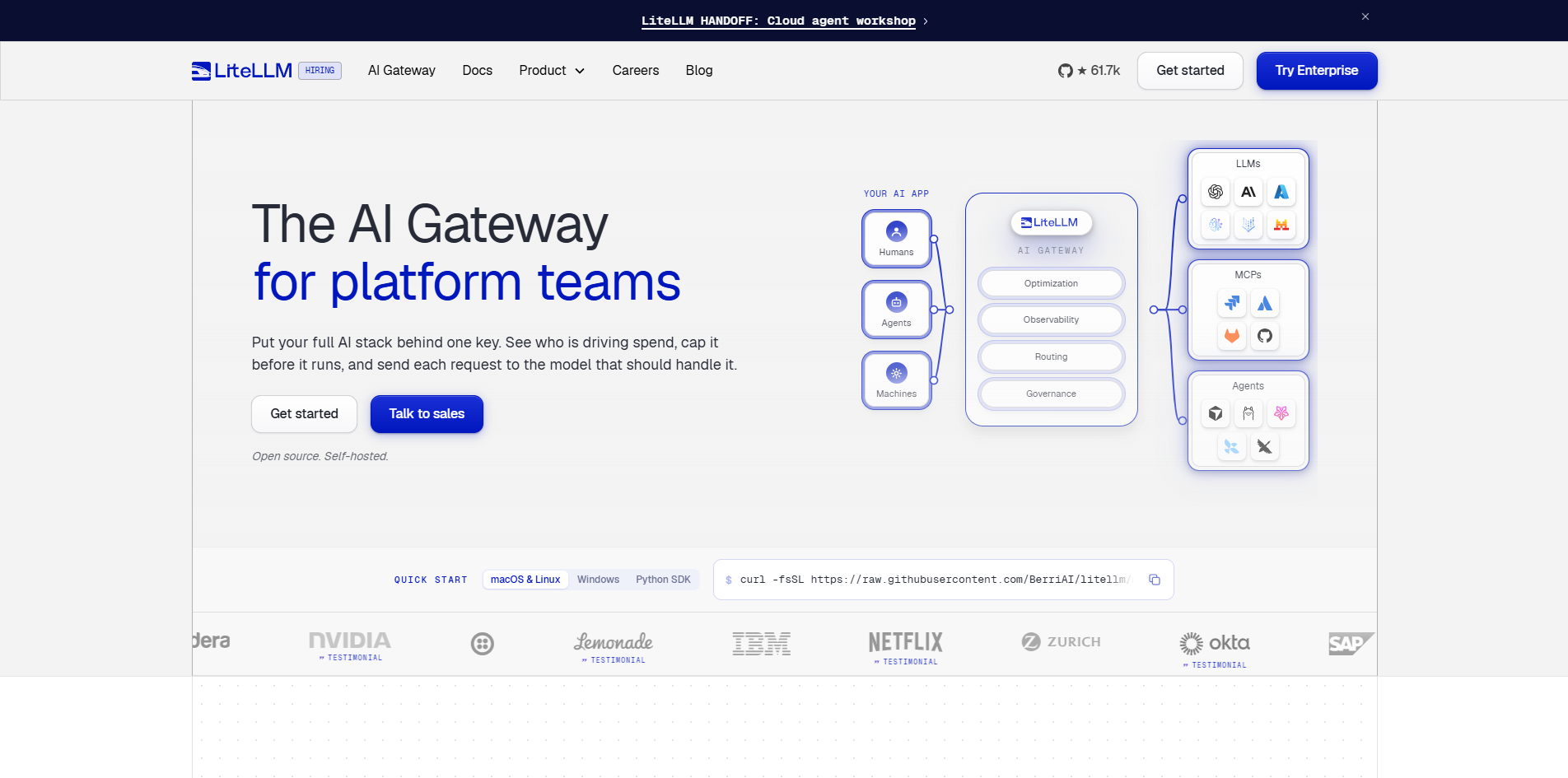Click the Azure logo icon in LLMs
The image size is (1568, 778).
tap(1281, 192)
